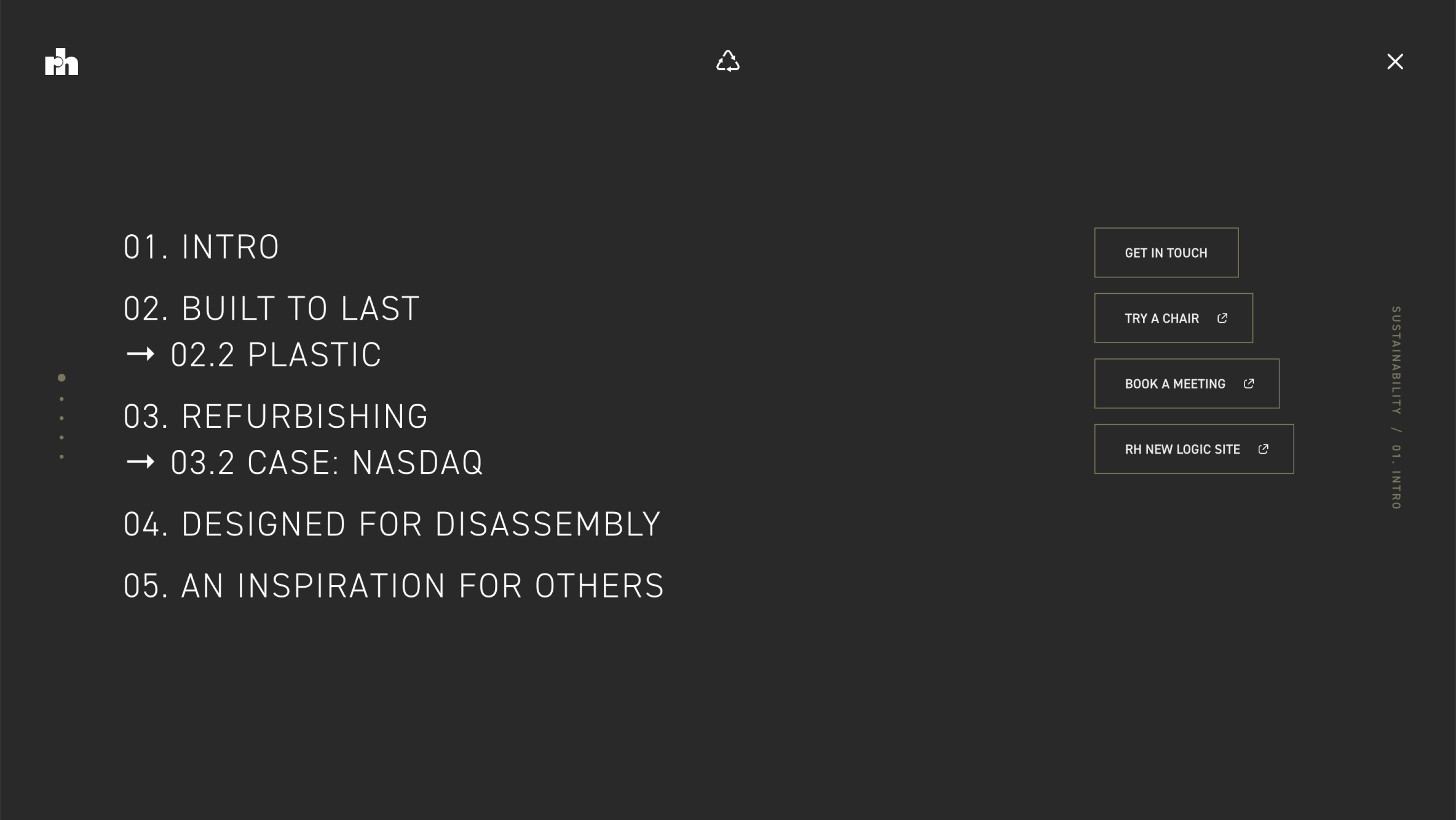Select the third progress dot on the left edge

click(61, 417)
